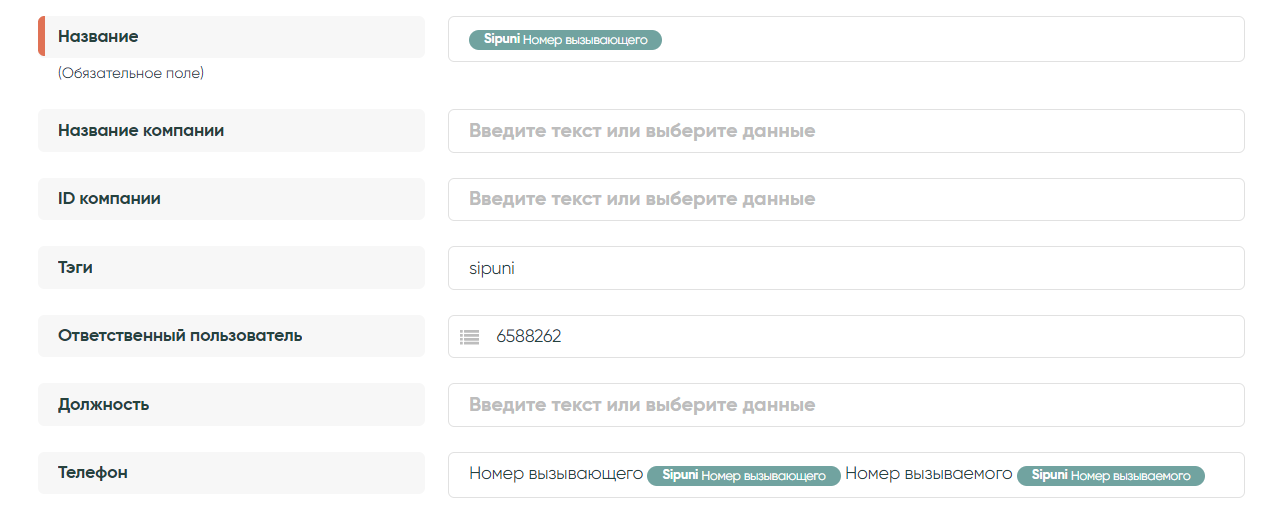Screen dimensions: 1272x513
Task: Select the Телефон label
Action: (92, 473)
